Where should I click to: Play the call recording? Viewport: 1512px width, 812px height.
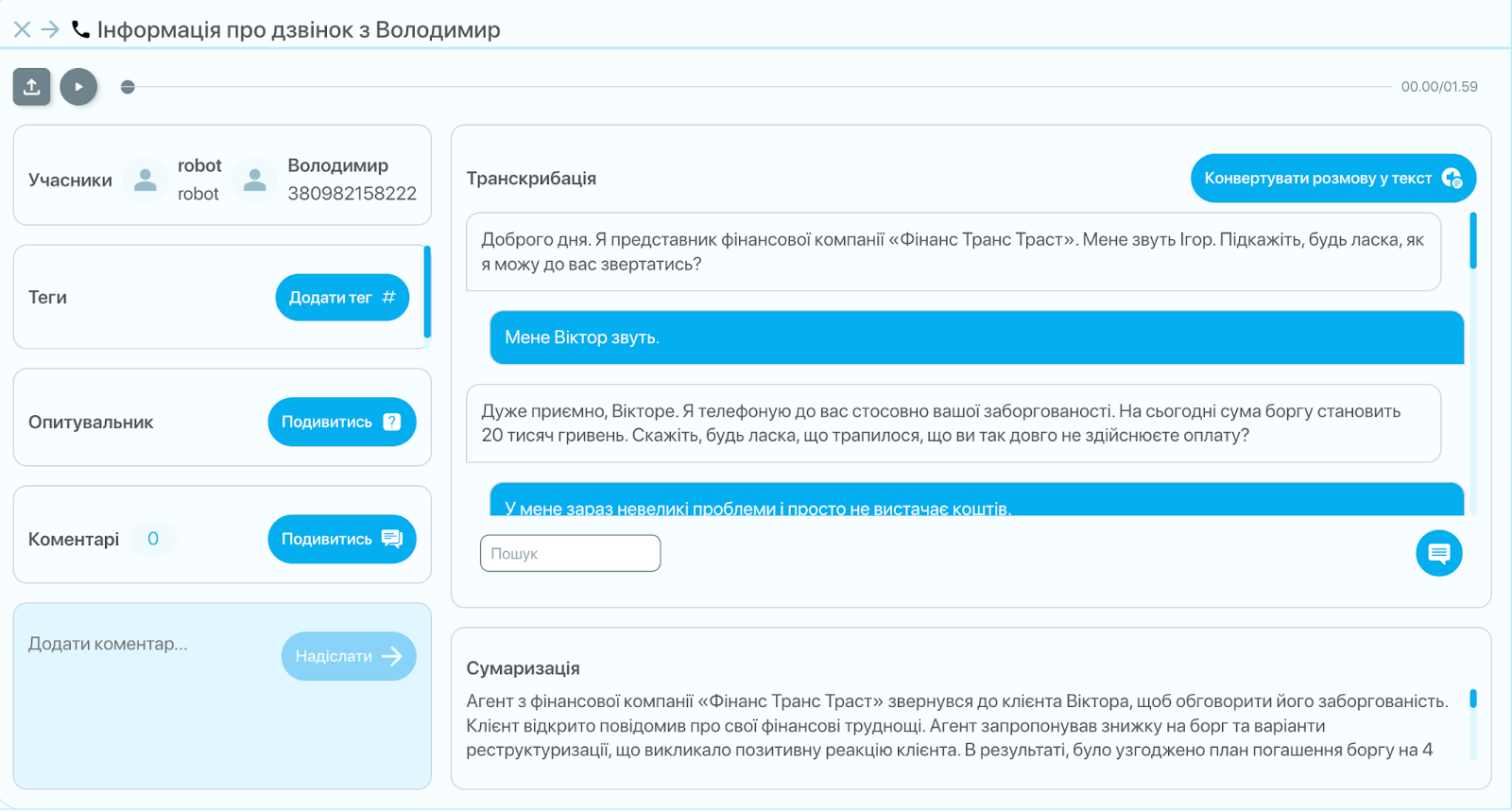[x=78, y=87]
